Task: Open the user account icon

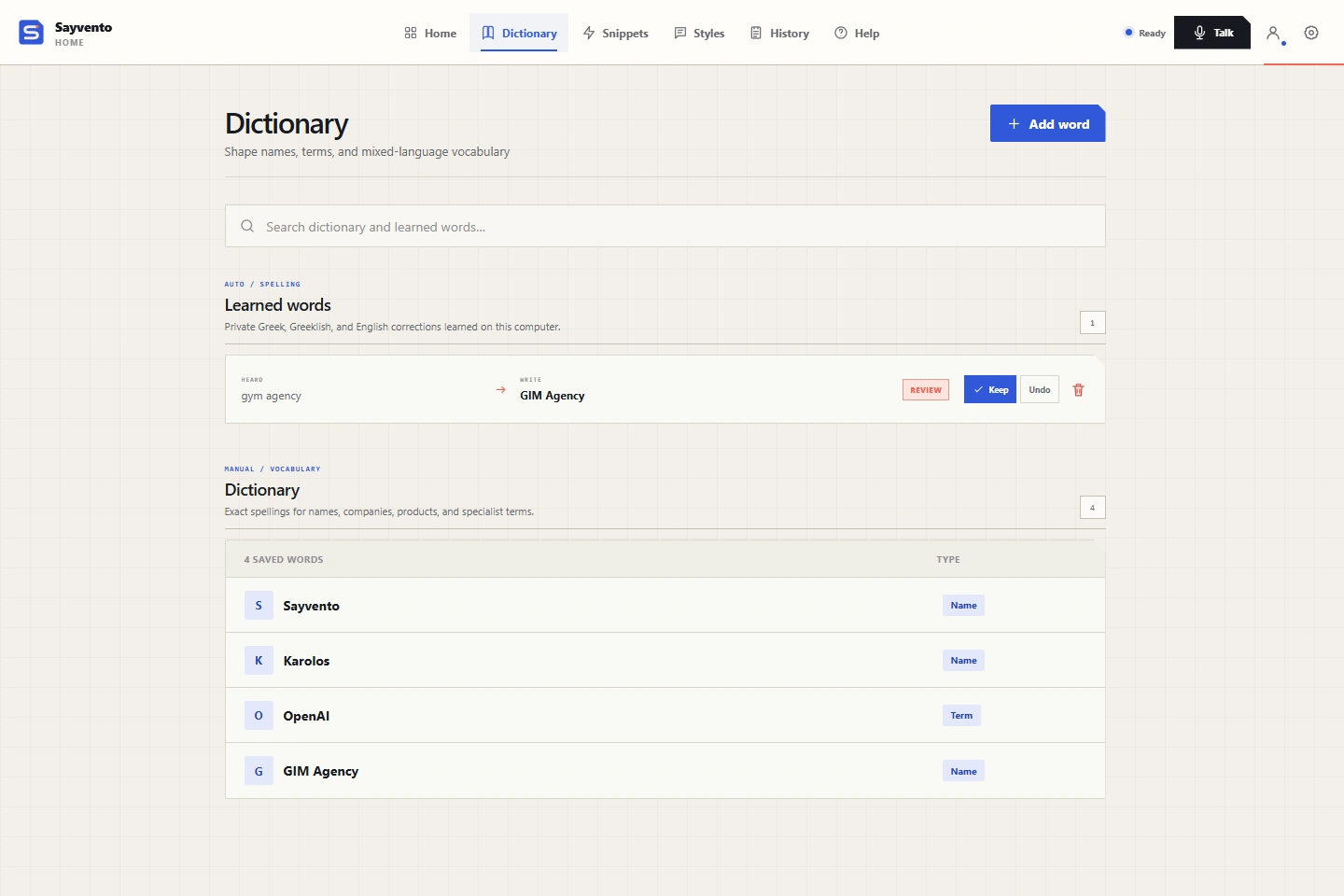Action: [x=1273, y=33]
